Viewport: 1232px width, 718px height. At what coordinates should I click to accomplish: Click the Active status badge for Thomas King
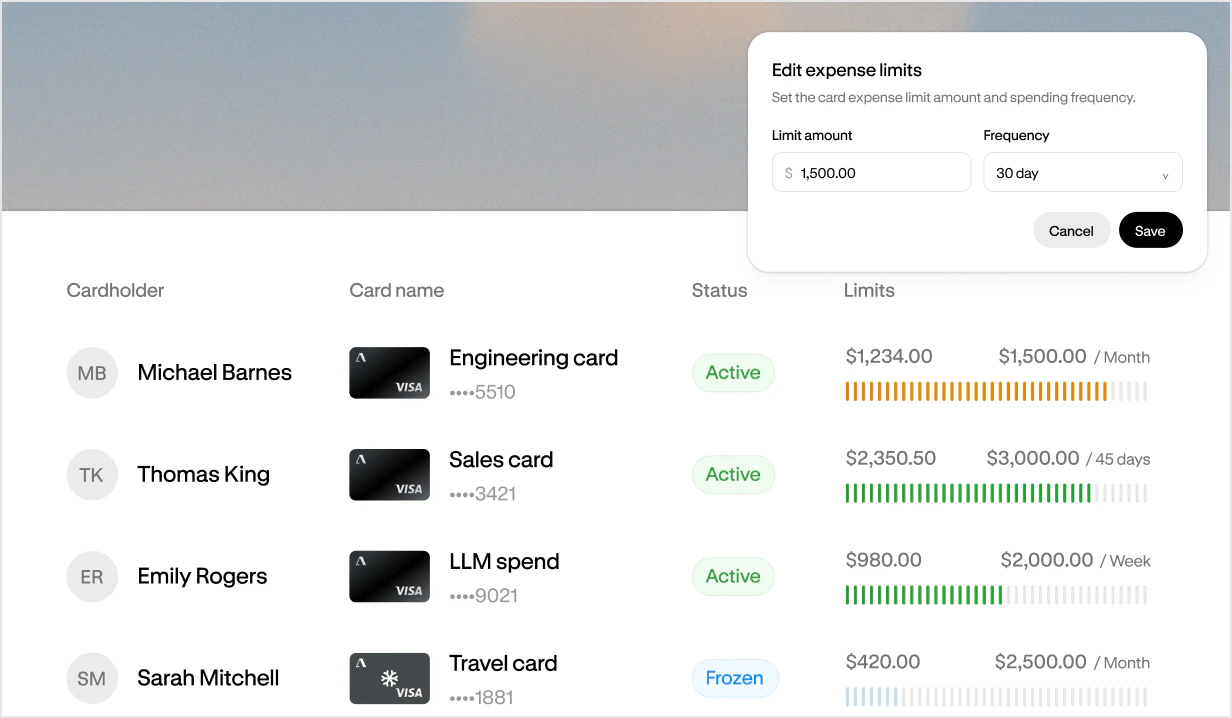click(x=733, y=475)
